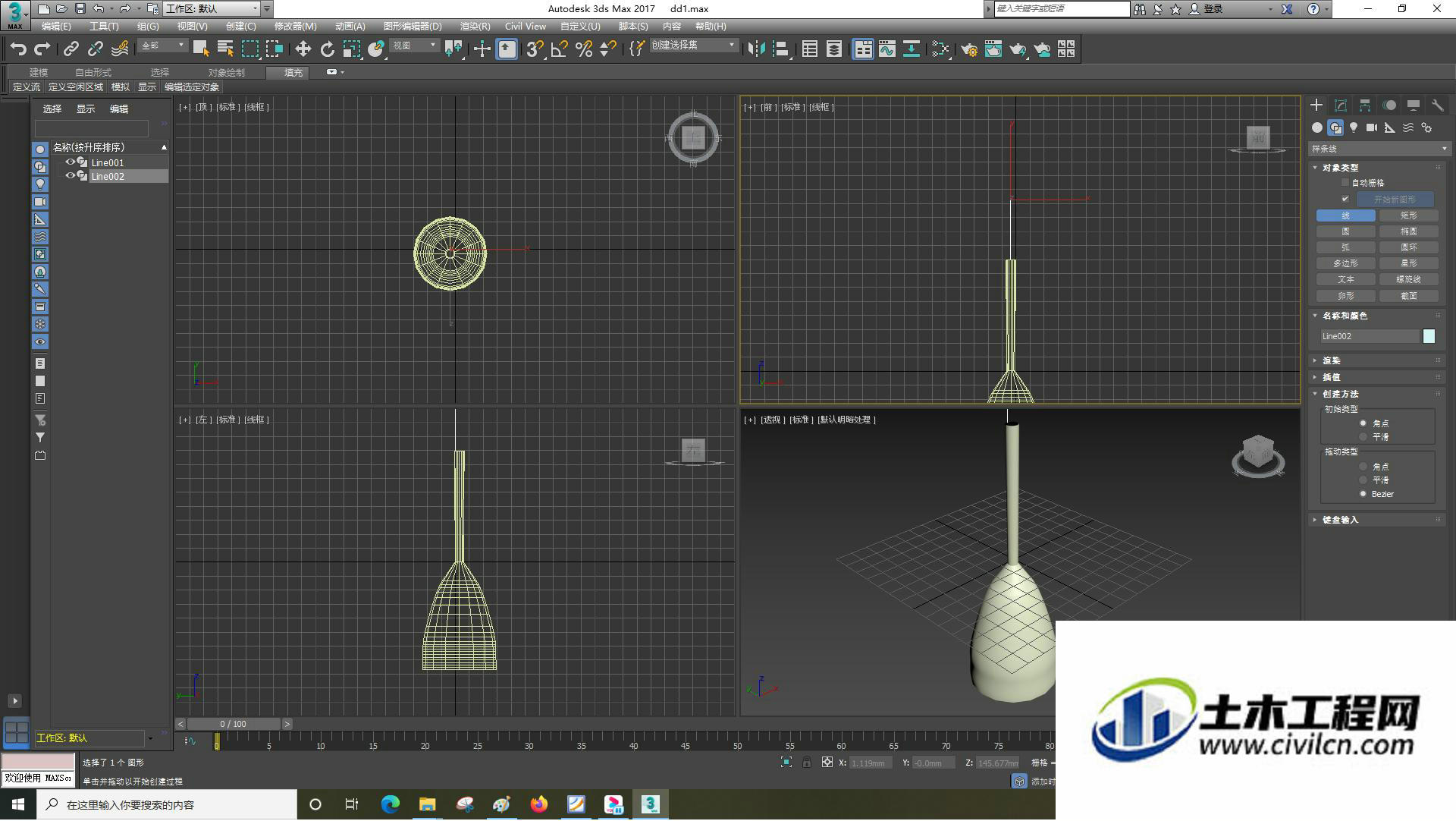Click the 圆 shape button

click(x=1346, y=231)
